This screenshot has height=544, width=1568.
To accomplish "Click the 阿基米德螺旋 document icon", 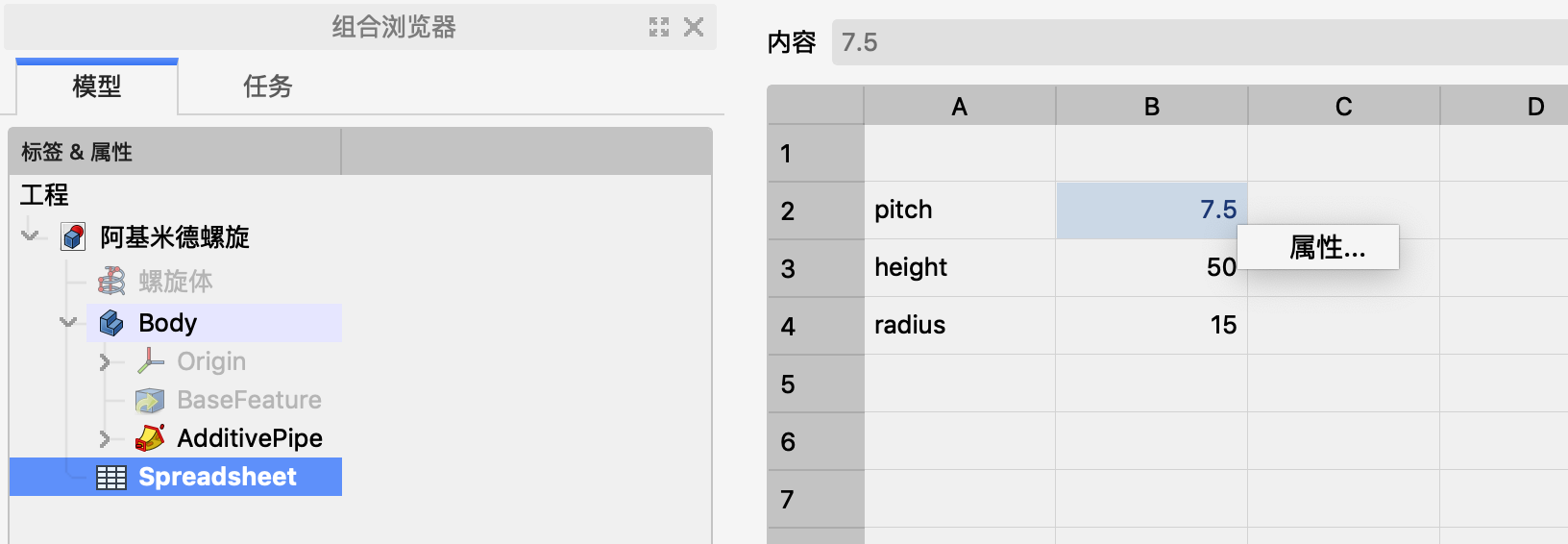I will pos(73,237).
